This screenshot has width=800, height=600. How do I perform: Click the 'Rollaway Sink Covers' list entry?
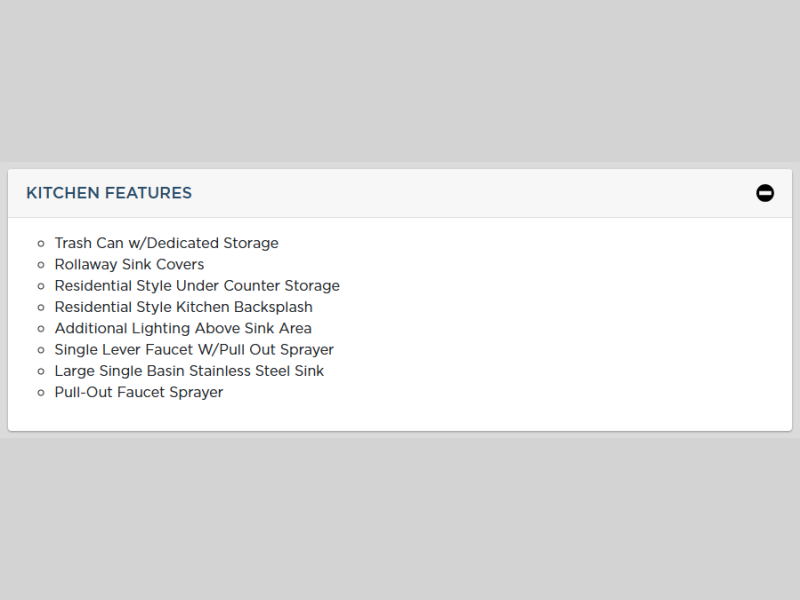129,264
